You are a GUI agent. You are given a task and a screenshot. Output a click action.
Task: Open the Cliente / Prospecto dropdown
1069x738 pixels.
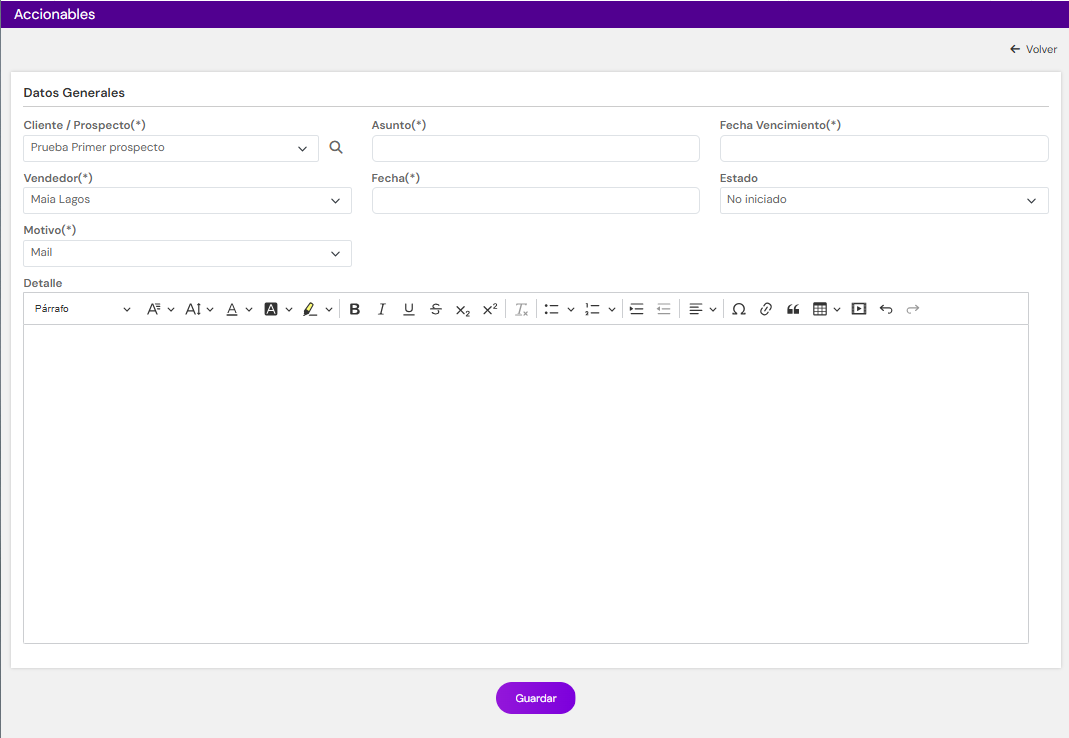[x=170, y=148]
